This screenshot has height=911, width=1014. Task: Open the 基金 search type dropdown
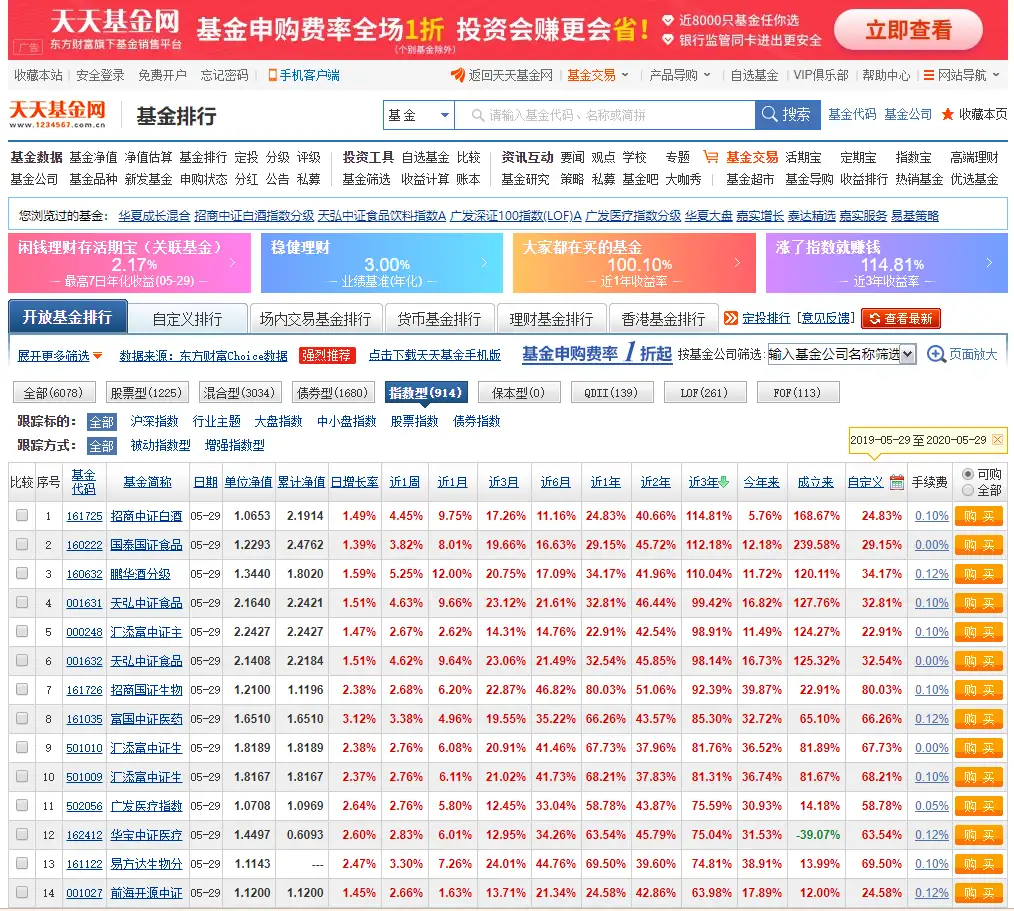click(x=418, y=115)
